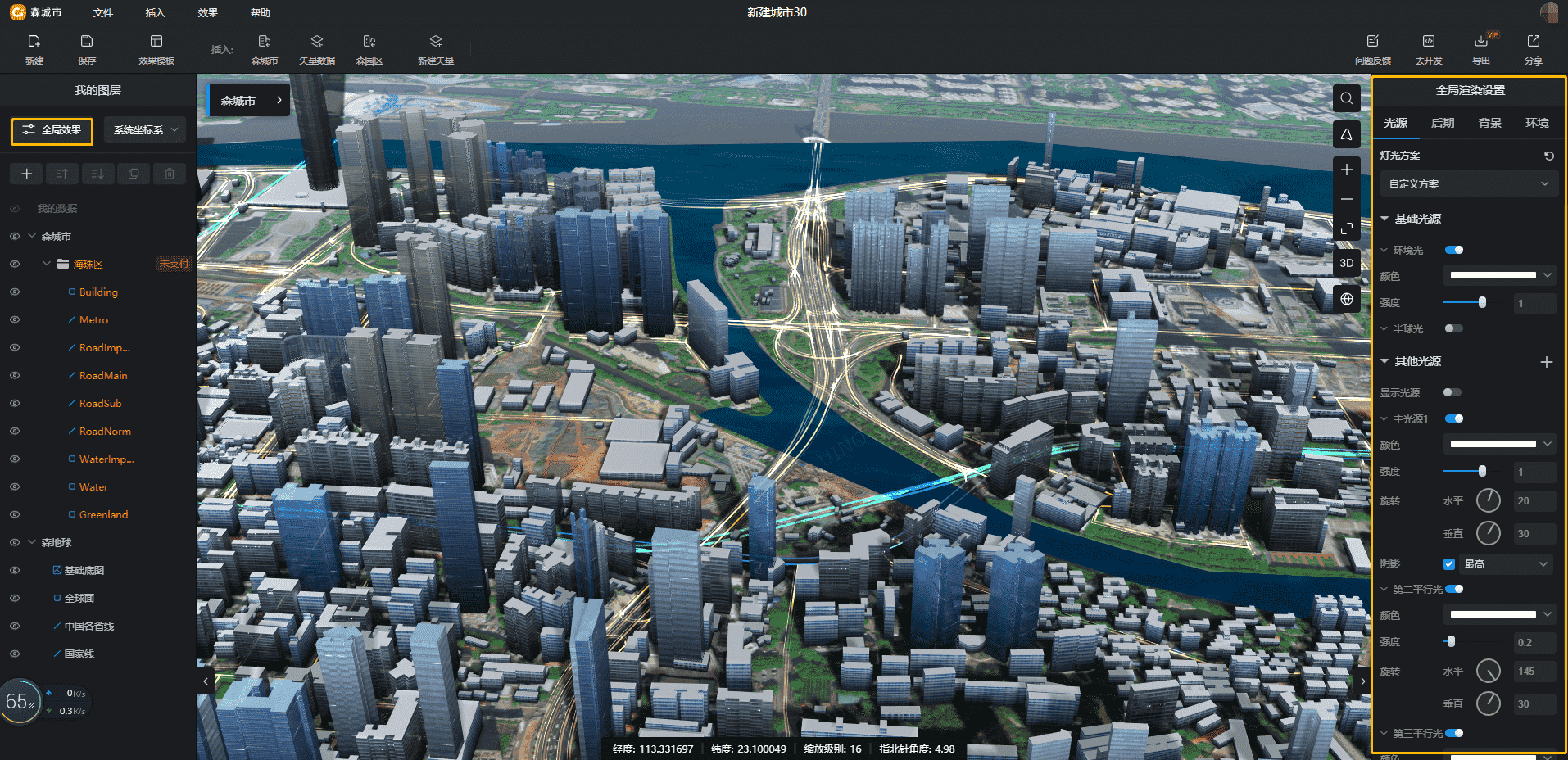Hide the Water layer eye icon

coord(15,486)
